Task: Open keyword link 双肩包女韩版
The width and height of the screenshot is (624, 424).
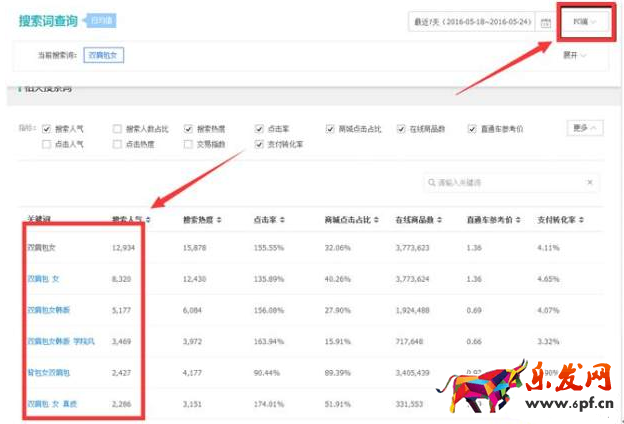Action: click(48, 311)
